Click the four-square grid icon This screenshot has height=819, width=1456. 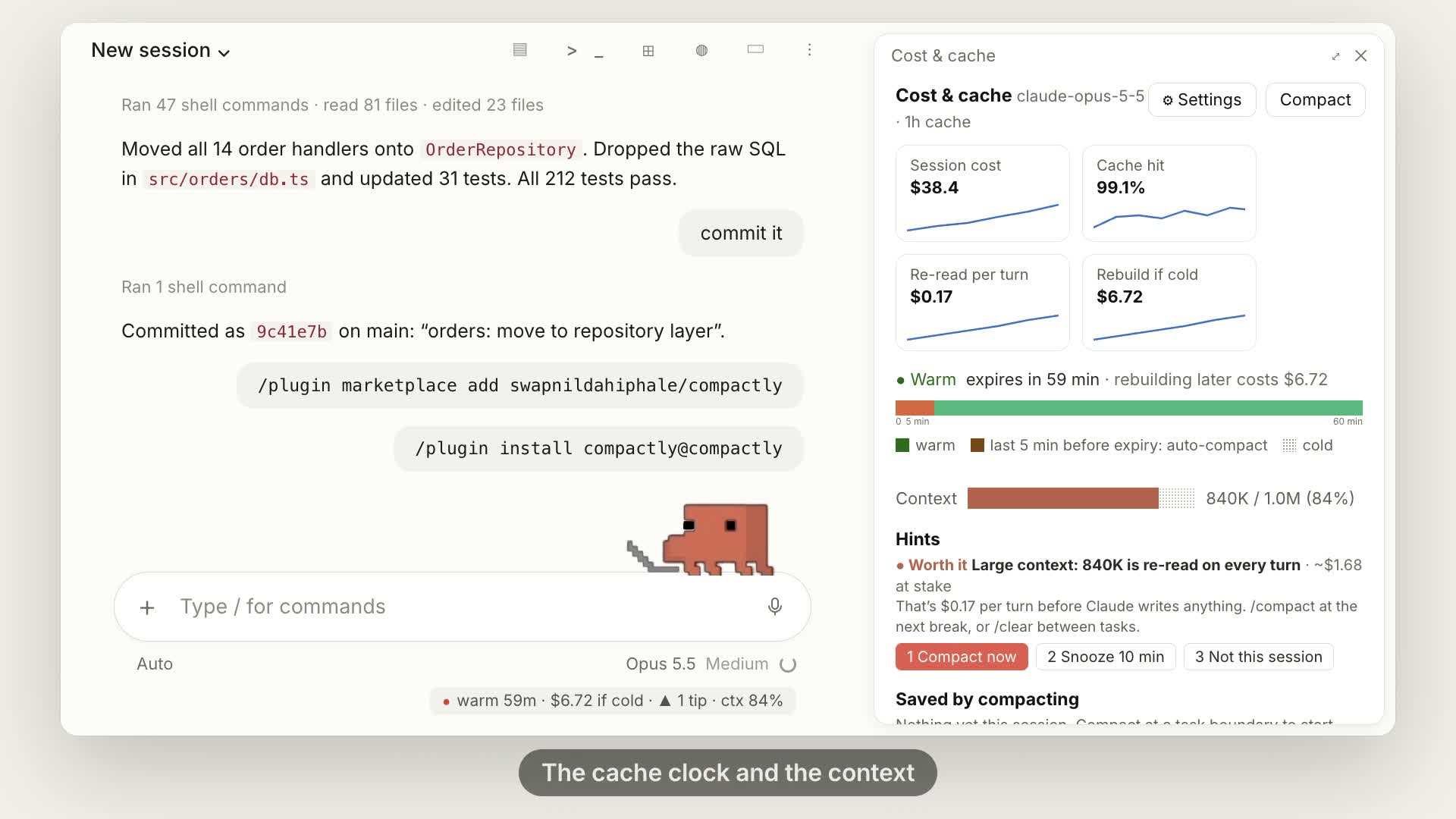pyautogui.click(x=648, y=51)
